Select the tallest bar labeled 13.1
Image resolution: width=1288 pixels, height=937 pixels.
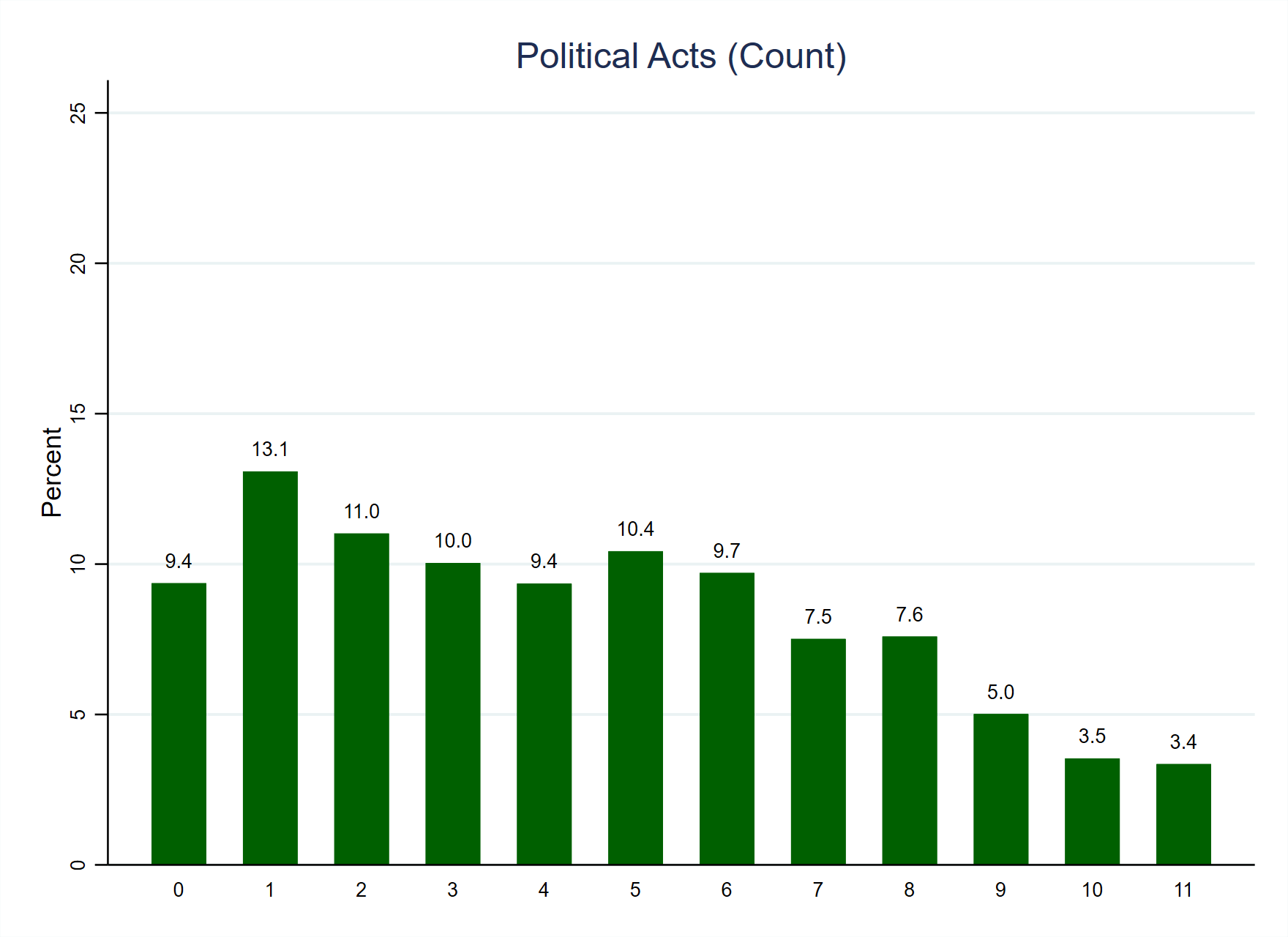coord(270,668)
